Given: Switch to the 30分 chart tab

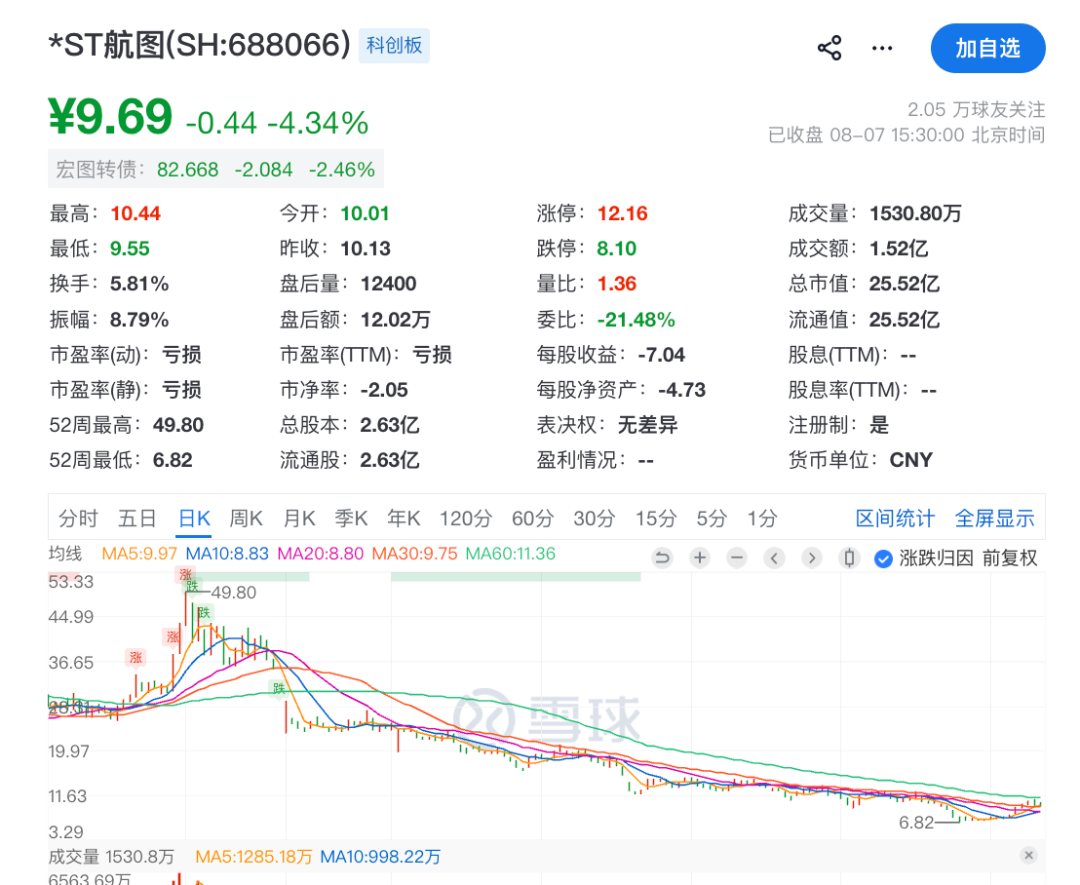Looking at the screenshot, I should [x=594, y=518].
